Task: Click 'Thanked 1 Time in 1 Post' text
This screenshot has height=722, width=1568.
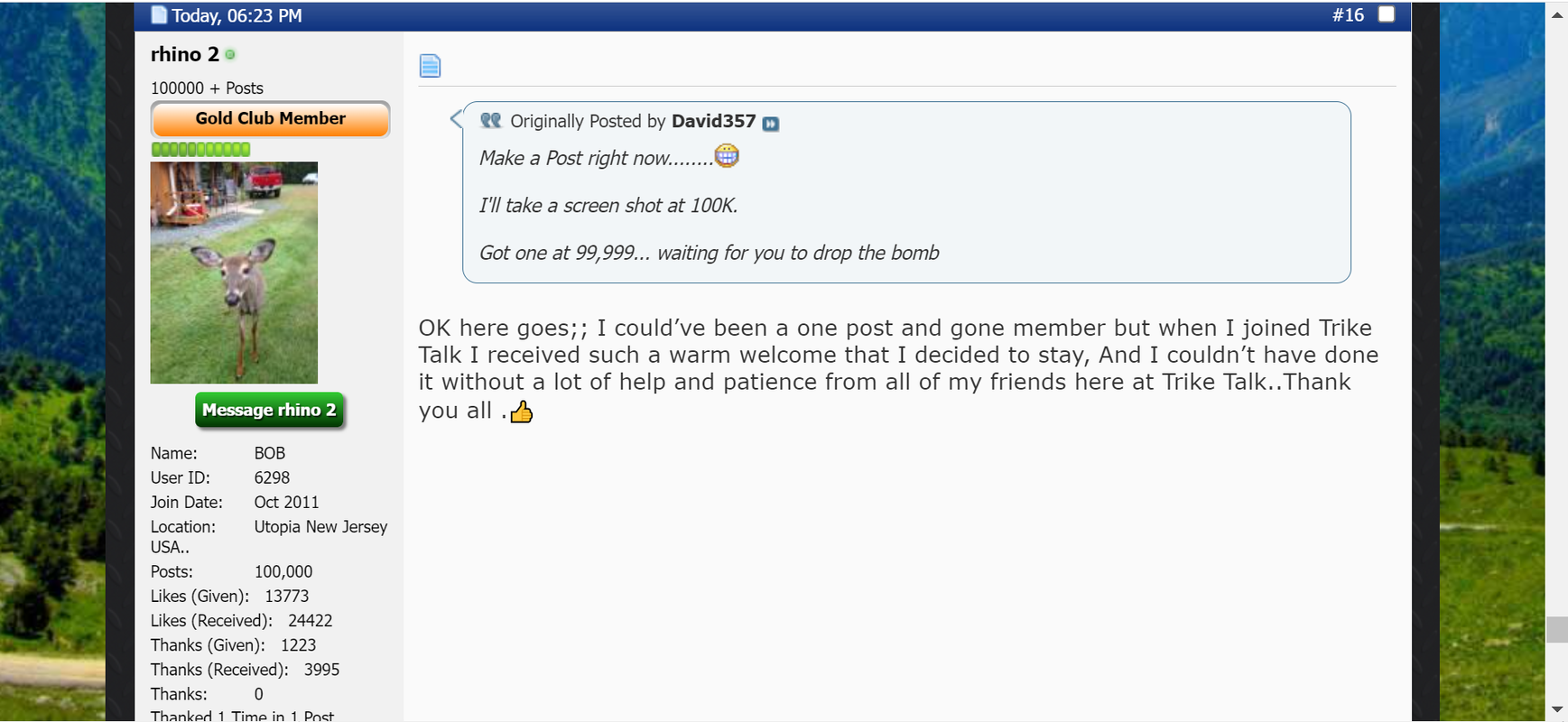Action: (242, 717)
